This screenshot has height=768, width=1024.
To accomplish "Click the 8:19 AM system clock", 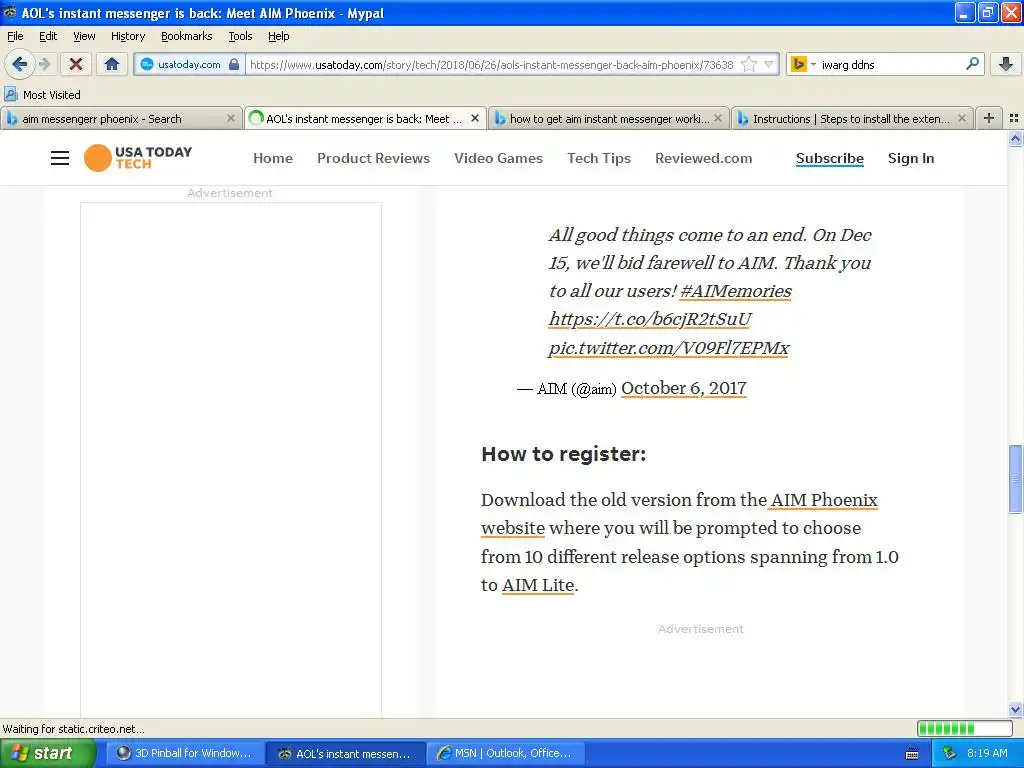I will pyautogui.click(x=987, y=754).
